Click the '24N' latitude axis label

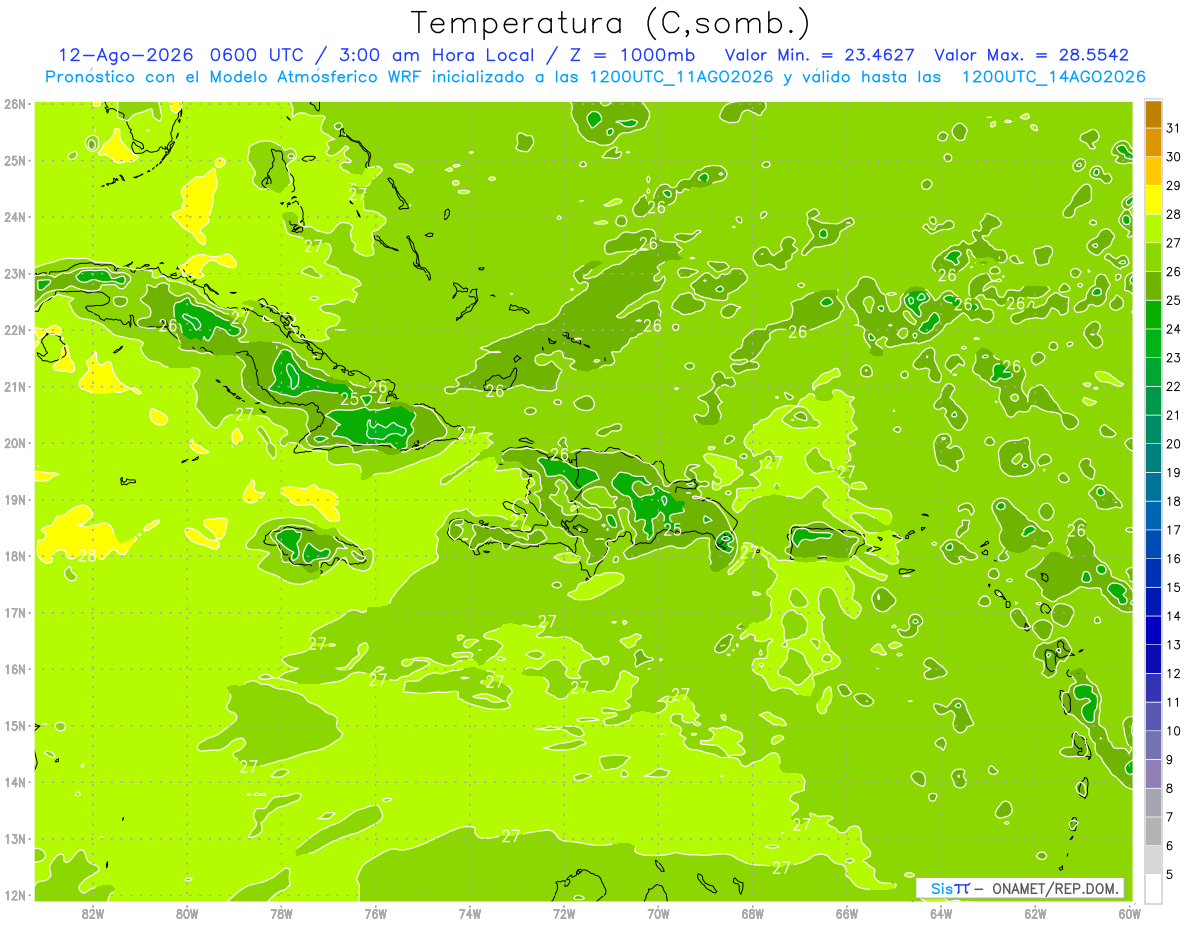click(14, 217)
